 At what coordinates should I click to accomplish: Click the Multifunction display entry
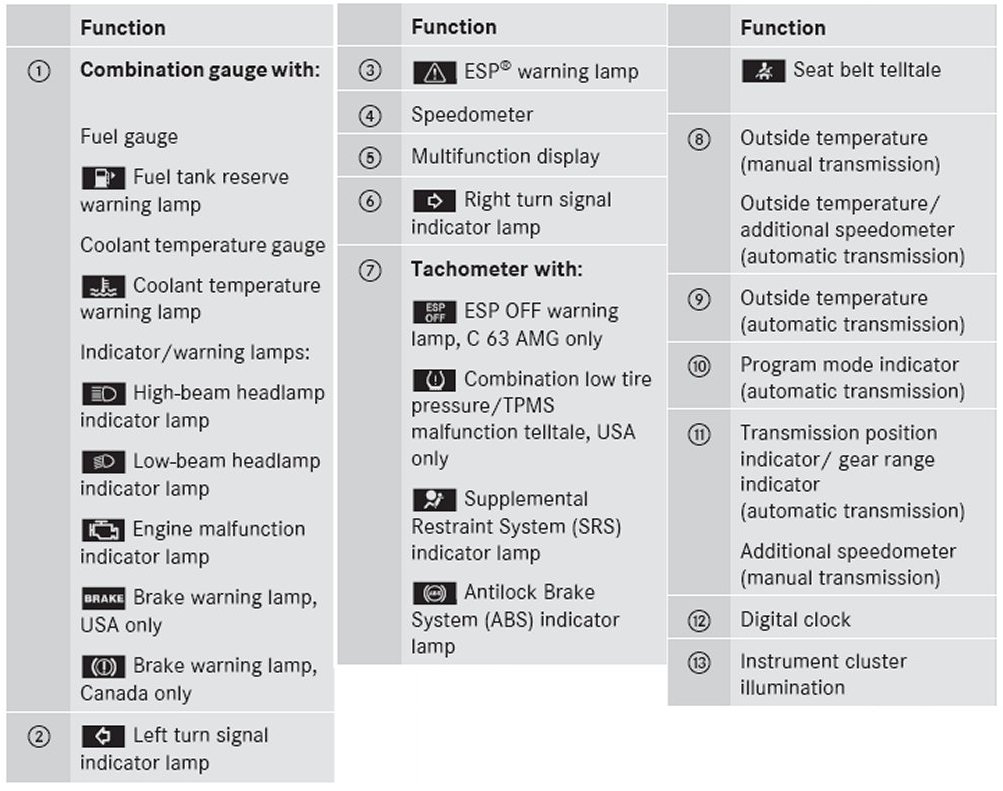(x=505, y=157)
